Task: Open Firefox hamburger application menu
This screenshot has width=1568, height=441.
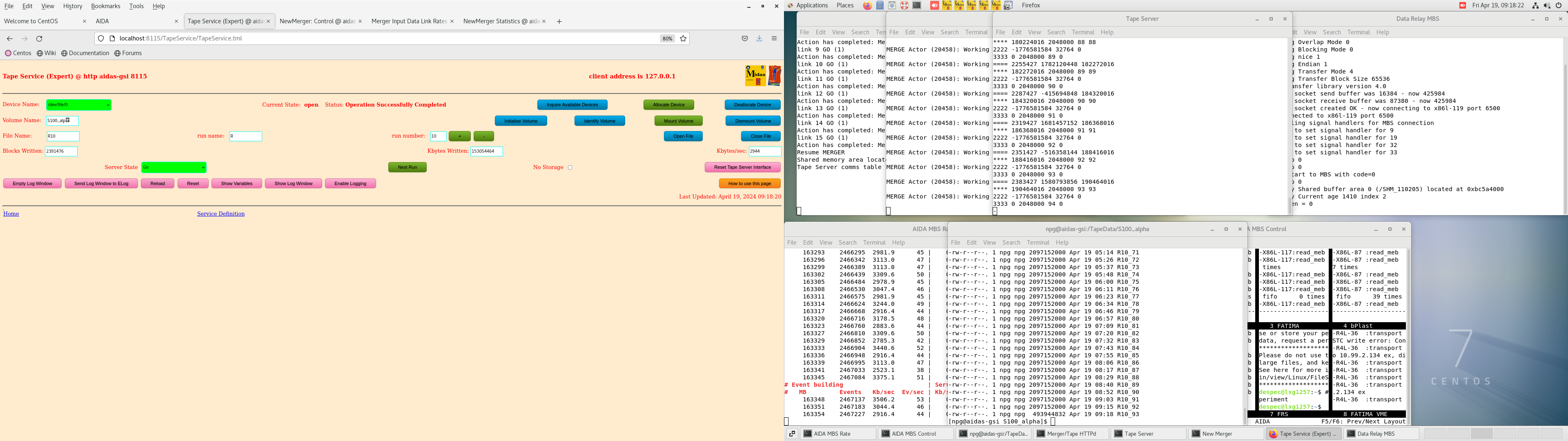Action: (x=774, y=38)
